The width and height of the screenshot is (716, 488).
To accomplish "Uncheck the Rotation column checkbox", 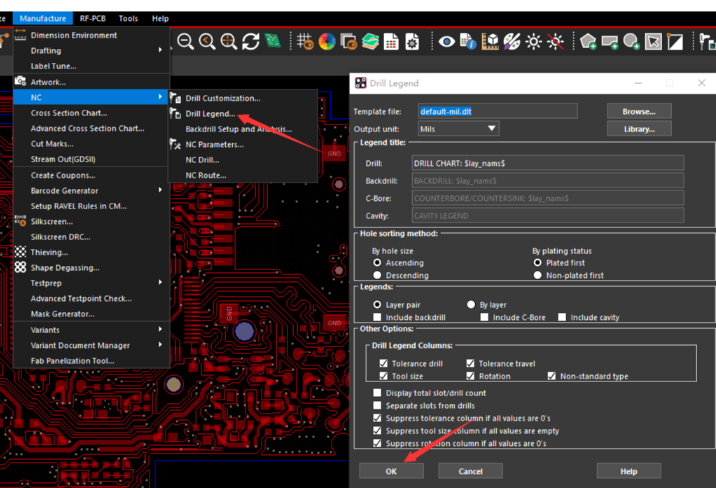I will (x=470, y=376).
